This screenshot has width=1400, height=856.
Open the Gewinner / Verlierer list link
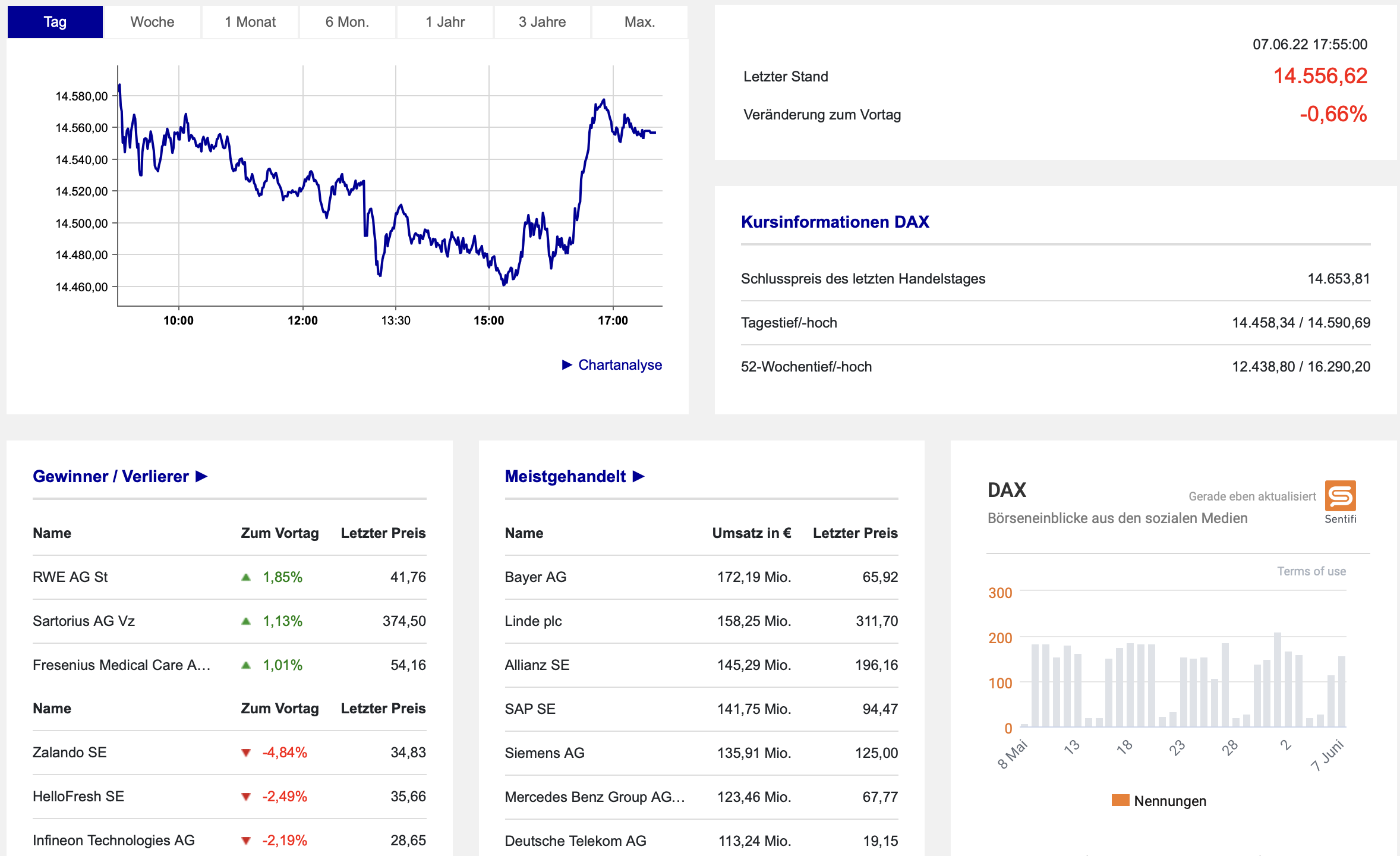(x=111, y=477)
